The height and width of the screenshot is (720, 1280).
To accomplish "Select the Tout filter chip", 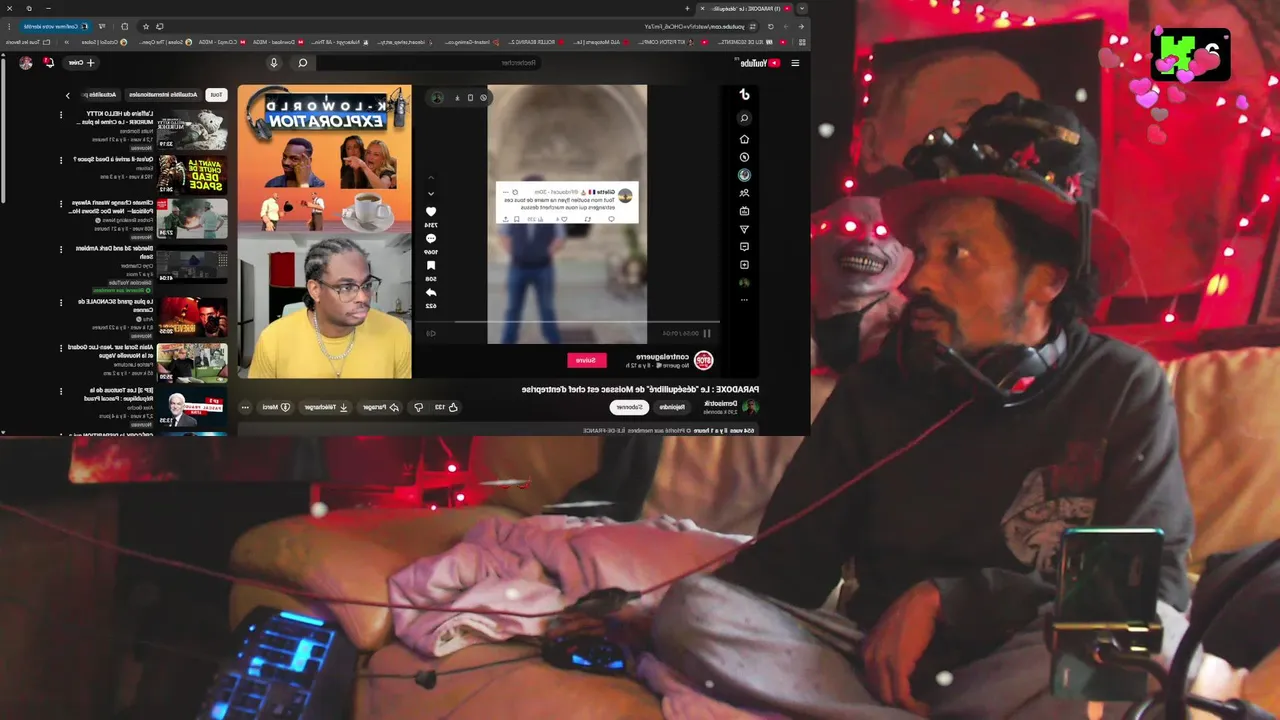I will [215, 95].
